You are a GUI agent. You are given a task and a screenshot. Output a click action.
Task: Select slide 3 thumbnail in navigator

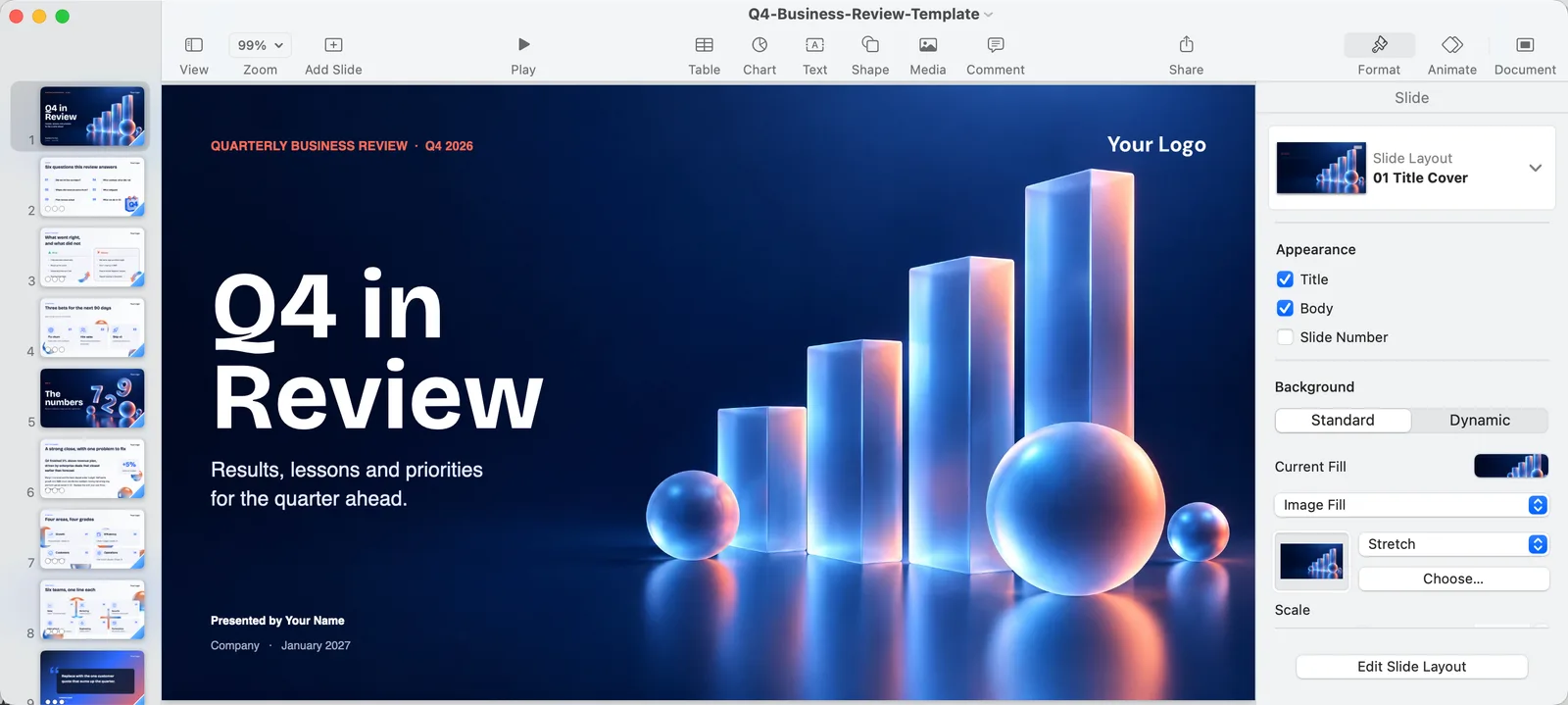click(x=92, y=257)
